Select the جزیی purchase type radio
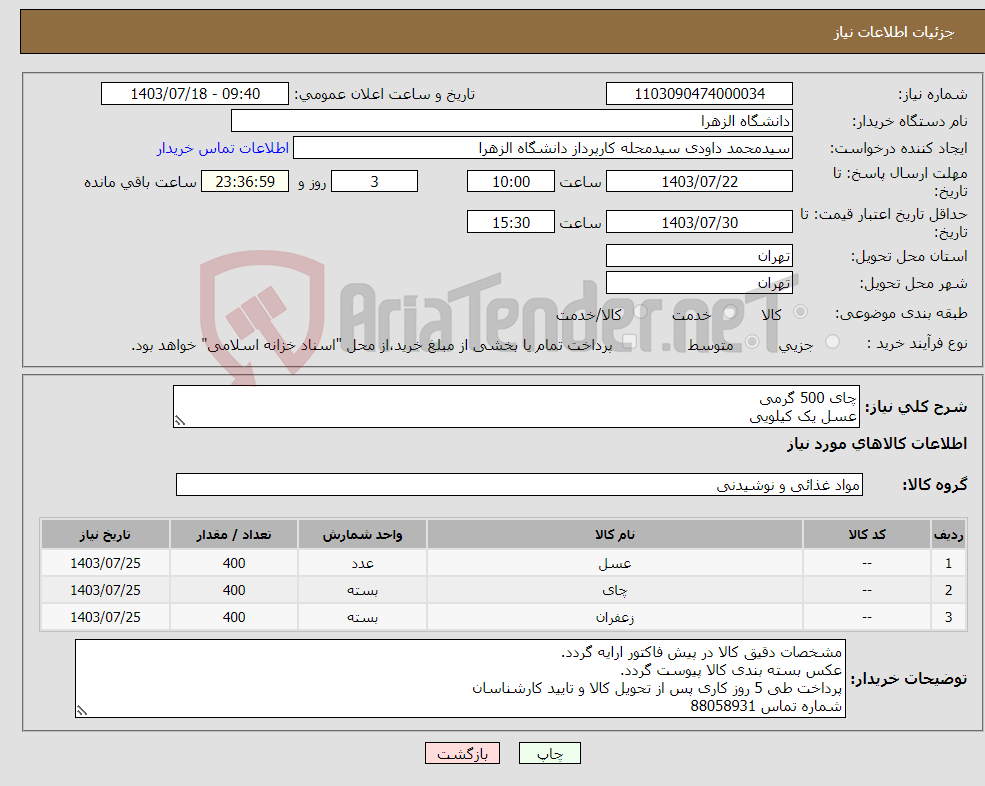 [x=832, y=342]
